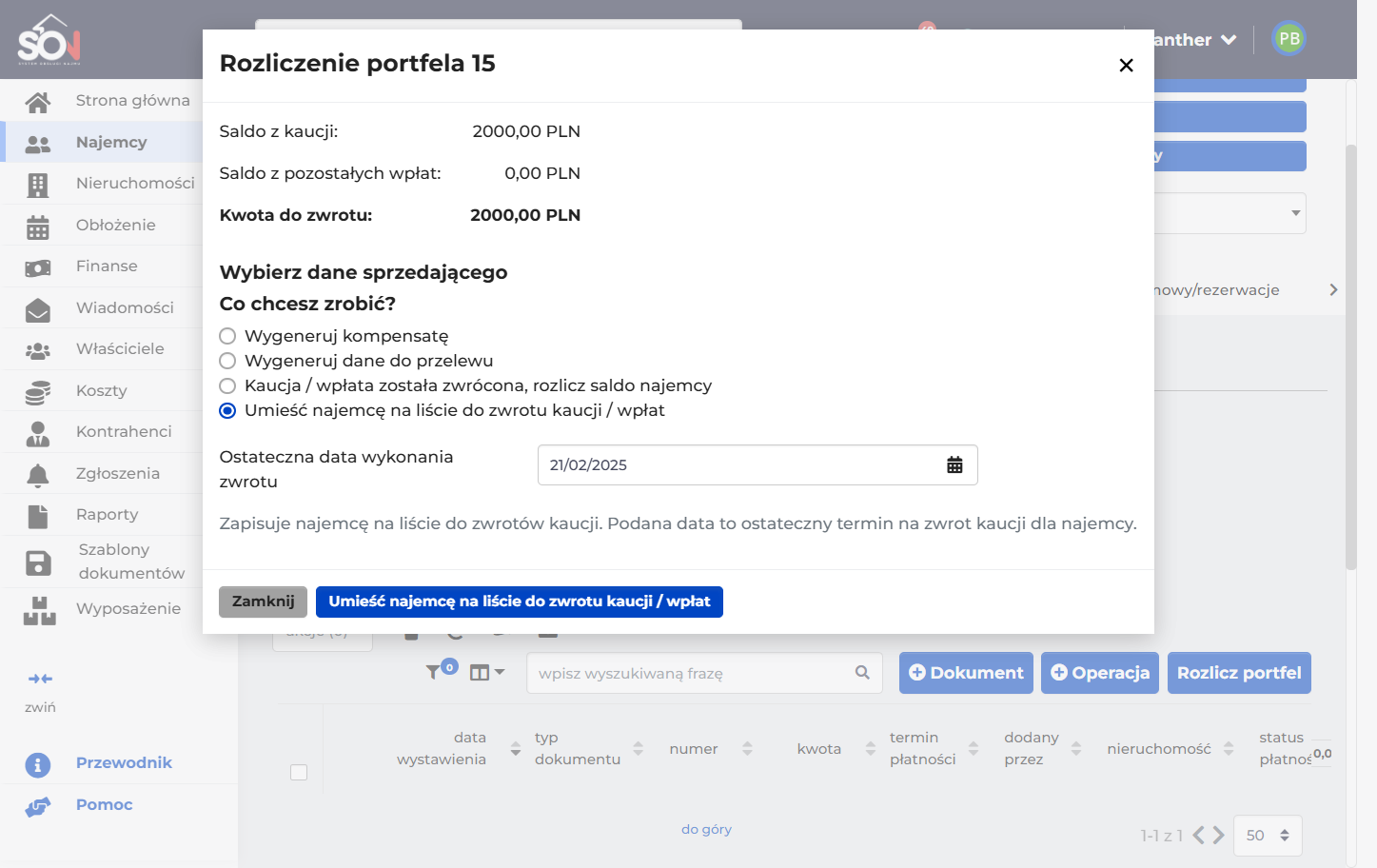Click the filter funnel icon
This screenshot has height=868, width=1377.
[433, 672]
